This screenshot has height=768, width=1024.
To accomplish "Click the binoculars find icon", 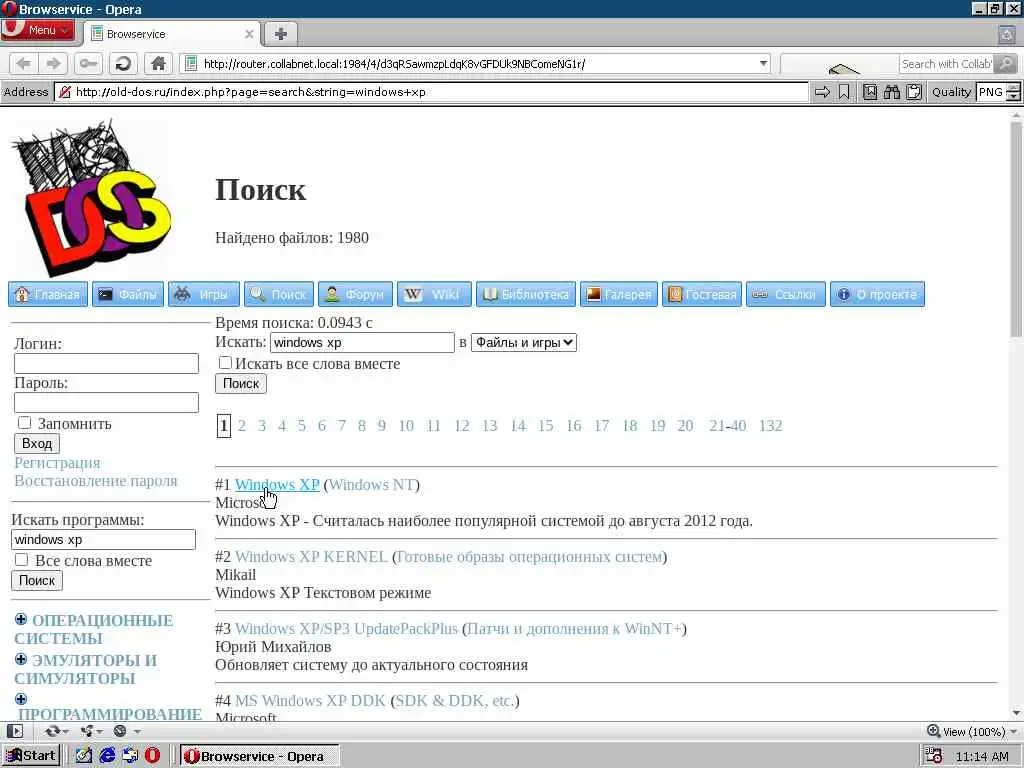I will [x=891, y=92].
